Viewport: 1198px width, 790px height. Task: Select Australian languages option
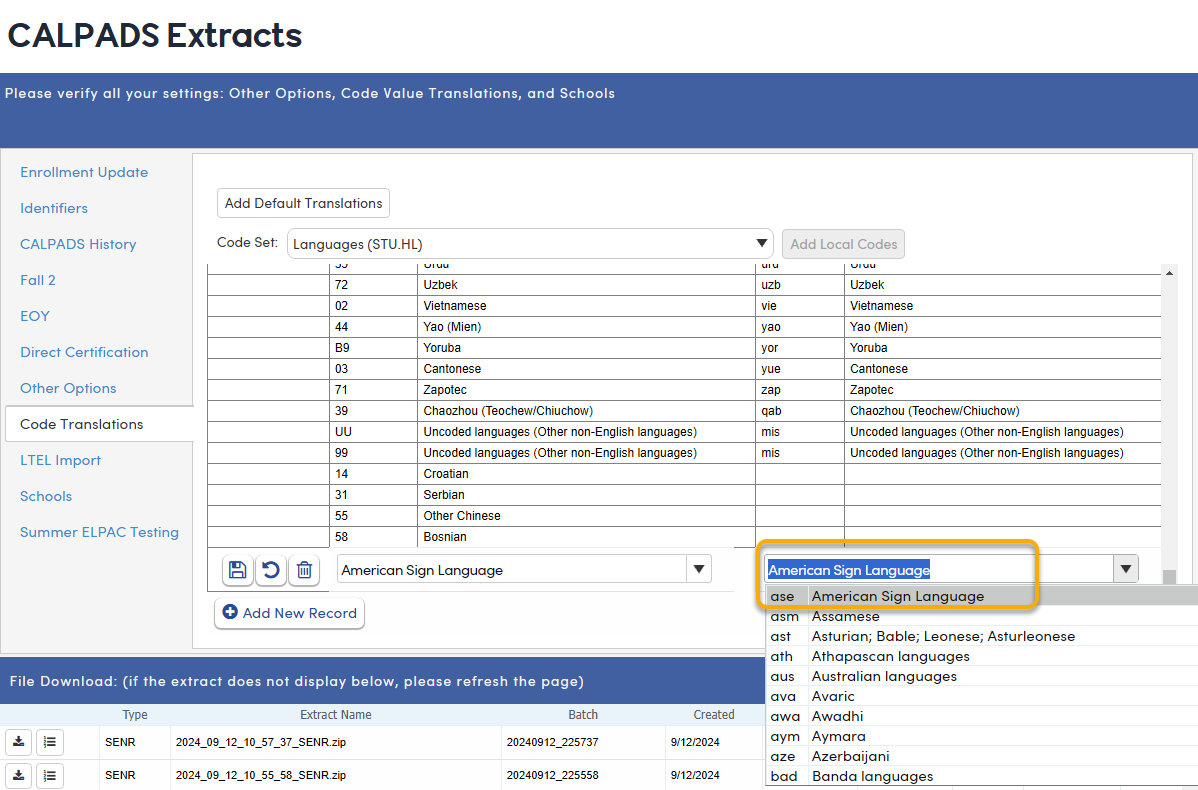[x=982, y=675]
